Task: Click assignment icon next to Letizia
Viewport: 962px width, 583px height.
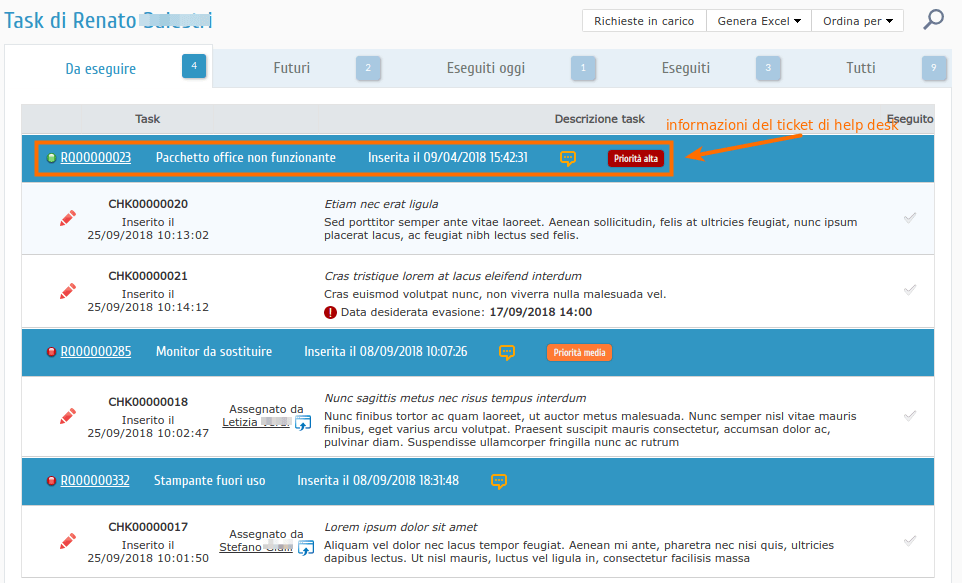Action: pyautogui.click(x=303, y=423)
